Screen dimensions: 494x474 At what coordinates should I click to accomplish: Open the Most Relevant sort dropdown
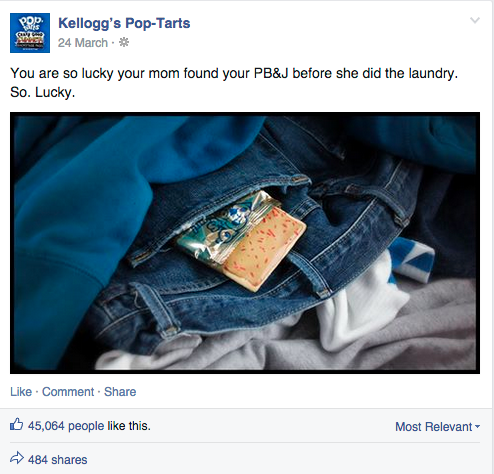click(x=437, y=427)
